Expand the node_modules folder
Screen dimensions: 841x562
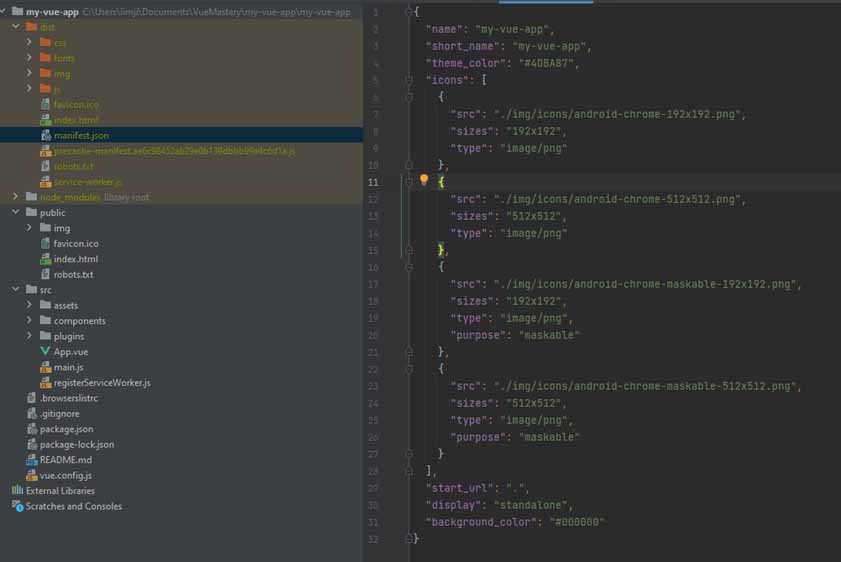pos(16,197)
